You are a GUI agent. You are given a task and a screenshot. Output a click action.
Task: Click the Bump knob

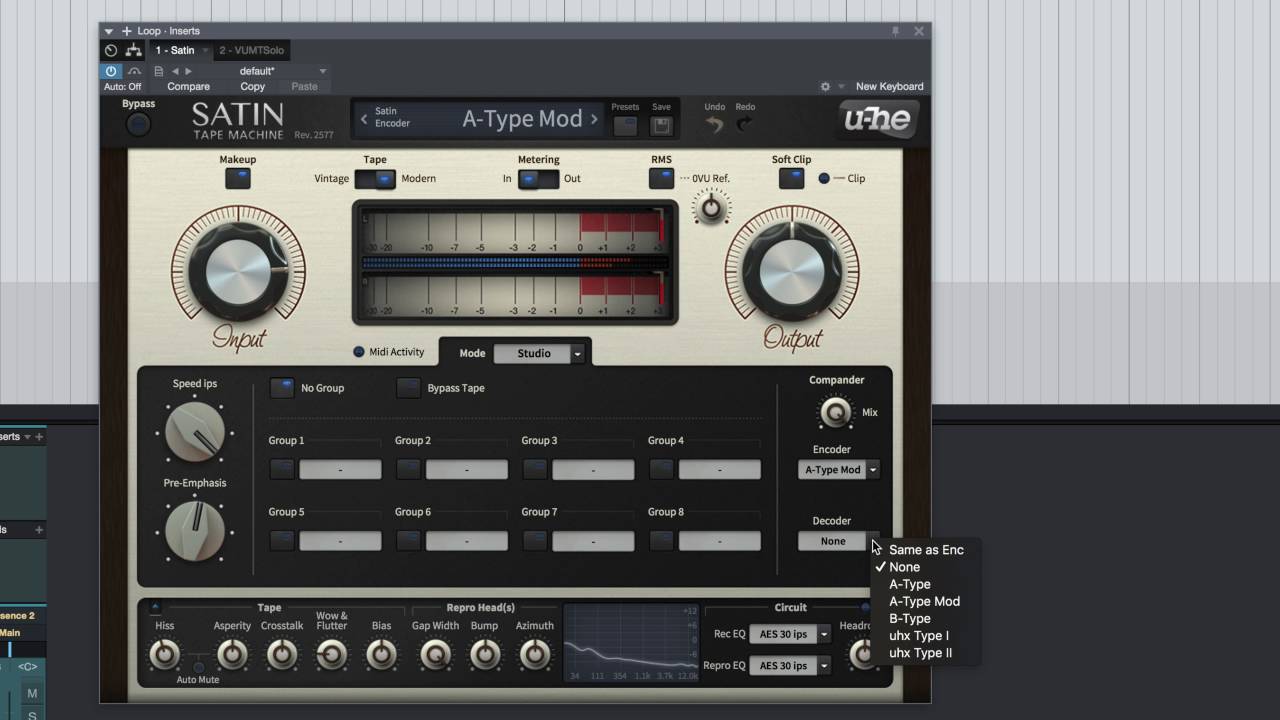pos(485,655)
